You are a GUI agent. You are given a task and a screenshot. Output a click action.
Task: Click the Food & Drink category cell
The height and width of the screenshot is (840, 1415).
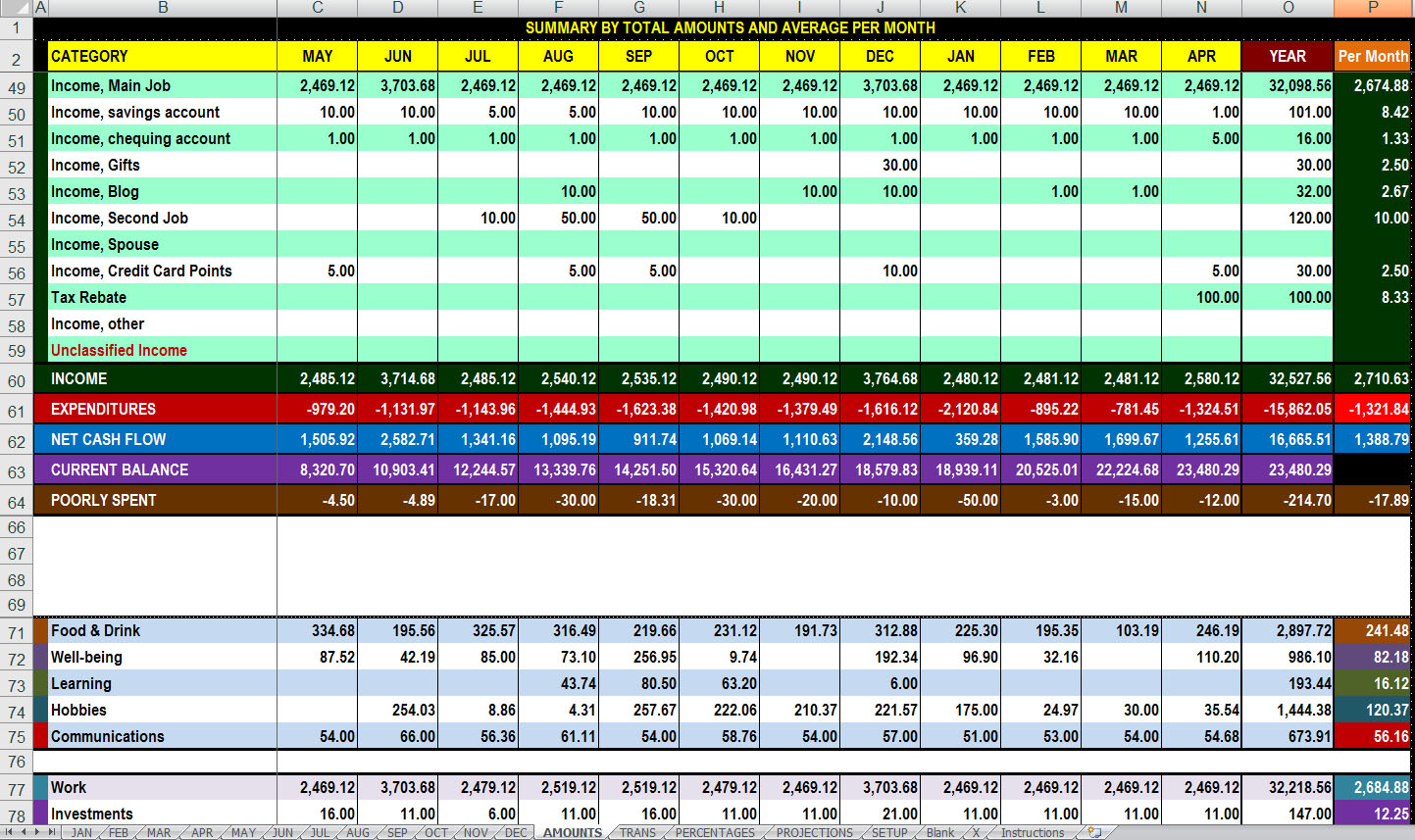click(x=162, y=631)
